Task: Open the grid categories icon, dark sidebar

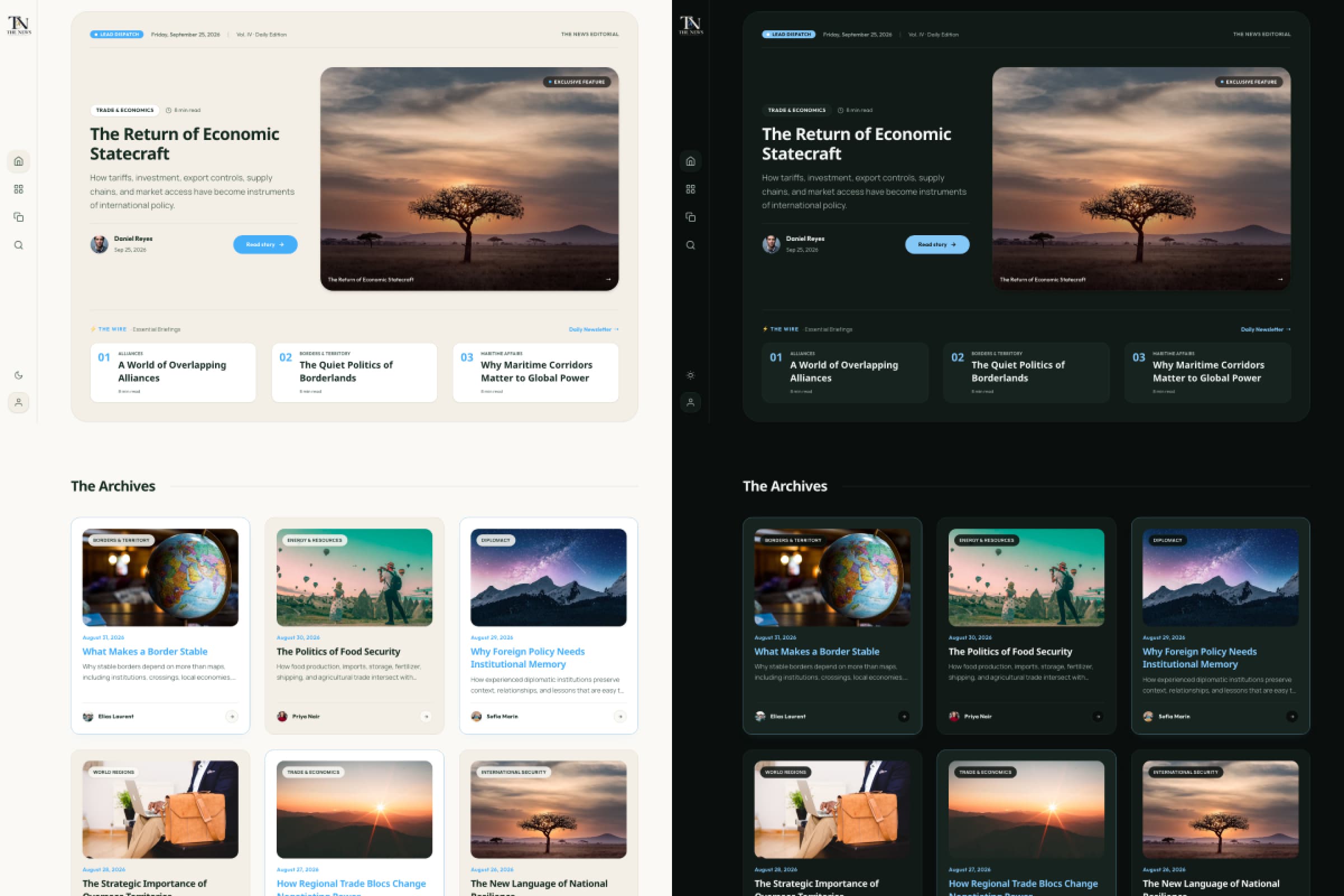Action: pos(690,189)
